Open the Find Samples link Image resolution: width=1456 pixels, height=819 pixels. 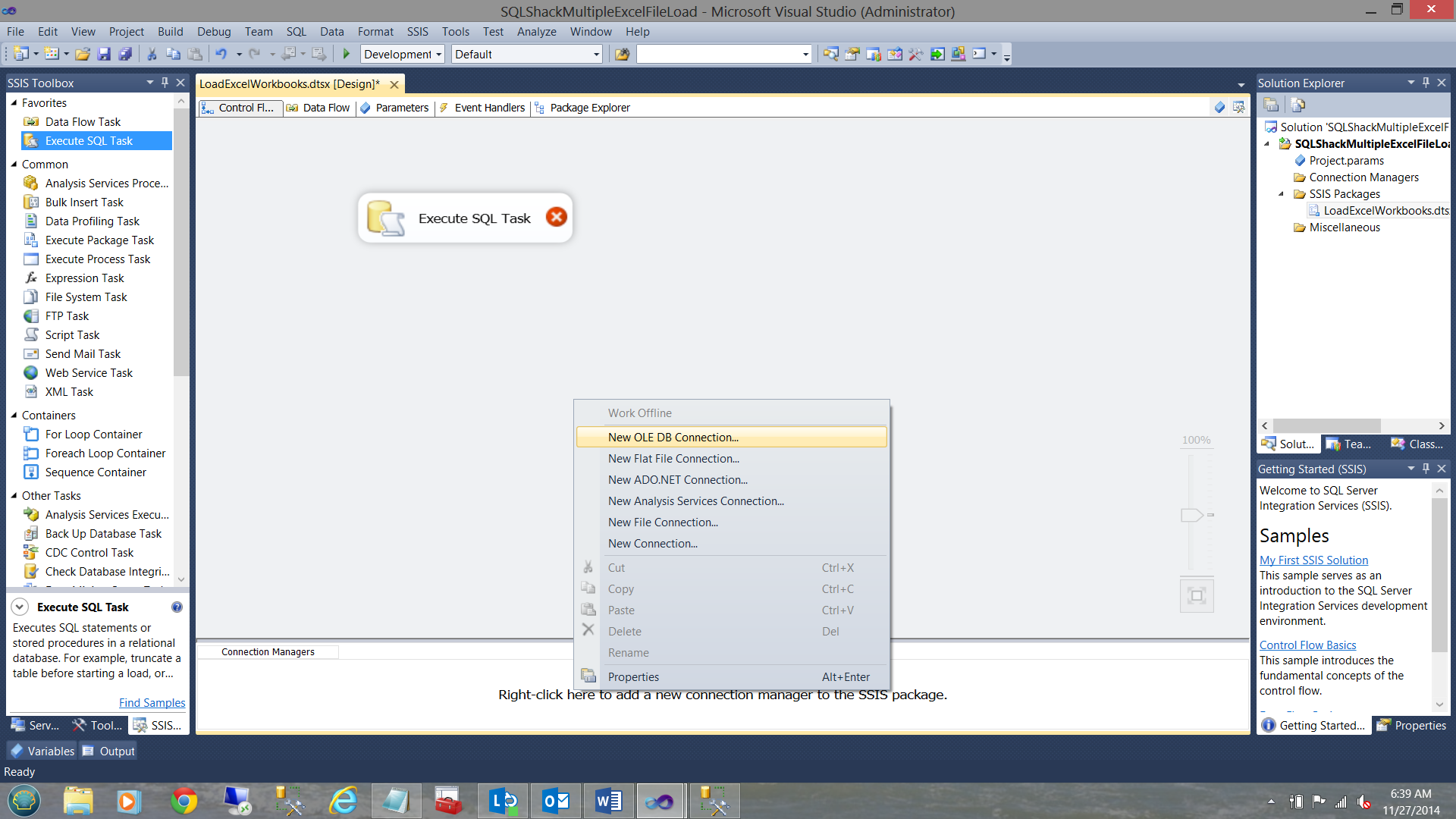click(152, 703)
